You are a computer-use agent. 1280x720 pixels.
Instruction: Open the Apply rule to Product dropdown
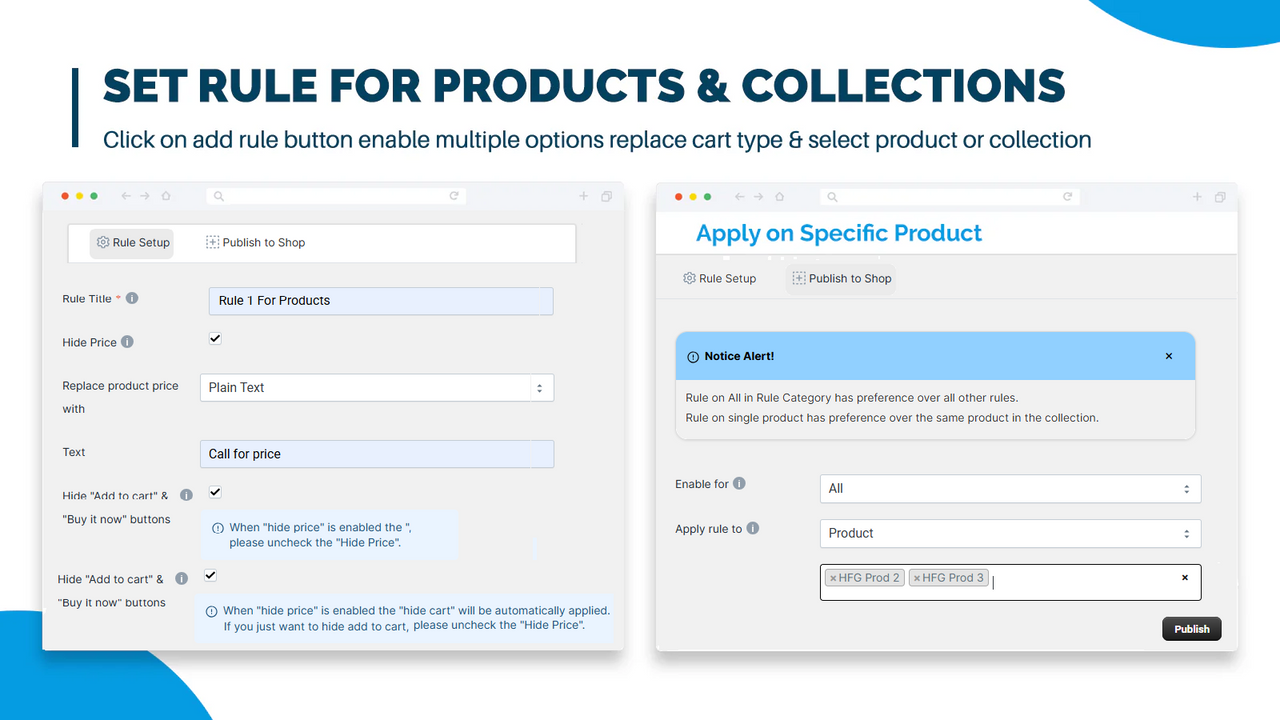[x=1009, y=533]
